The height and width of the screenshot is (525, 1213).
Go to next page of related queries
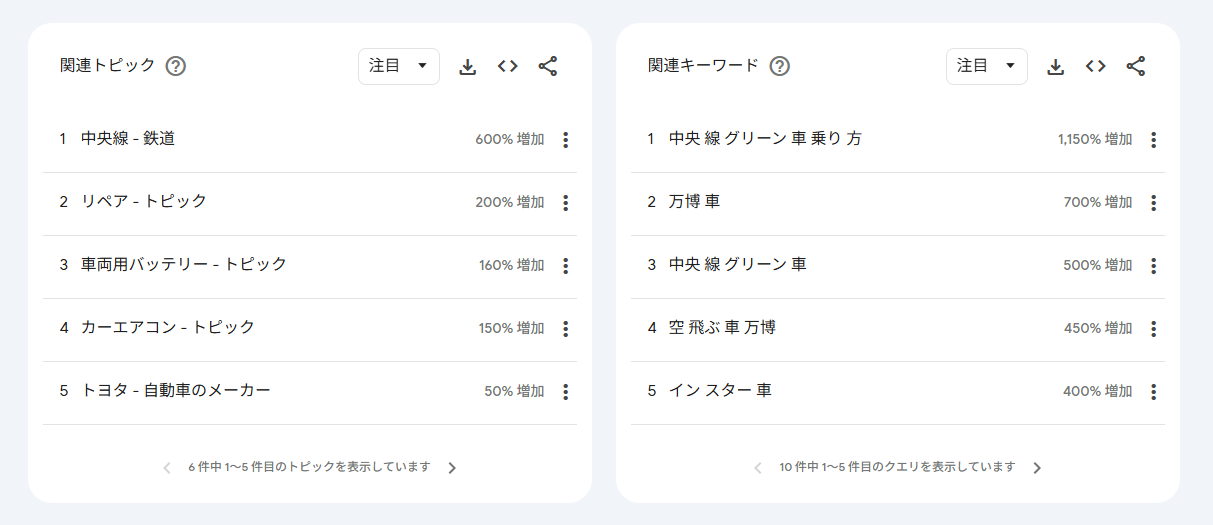[x=1037, y=468]
